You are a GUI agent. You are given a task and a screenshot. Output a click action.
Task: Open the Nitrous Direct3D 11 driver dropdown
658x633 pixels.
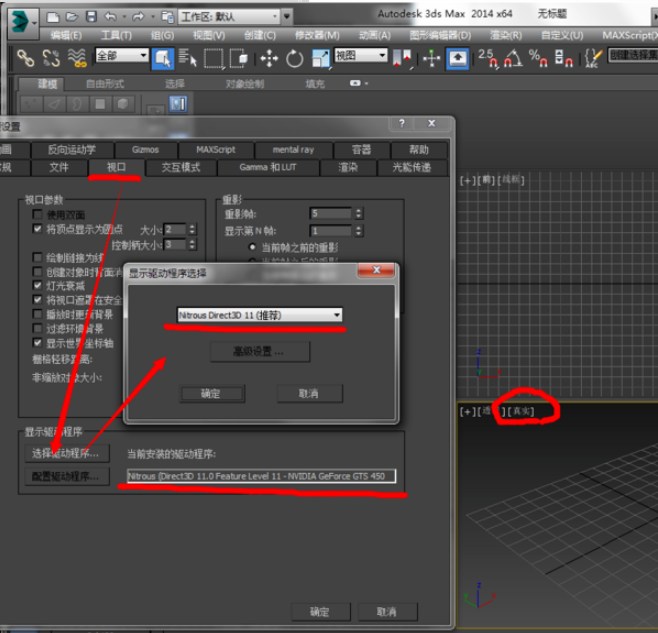(260, 315)
